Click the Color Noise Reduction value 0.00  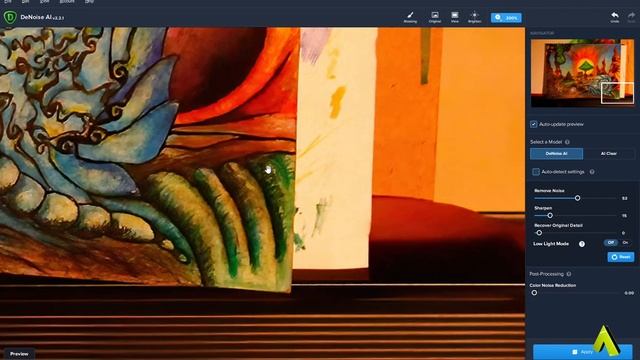(629, 293)
